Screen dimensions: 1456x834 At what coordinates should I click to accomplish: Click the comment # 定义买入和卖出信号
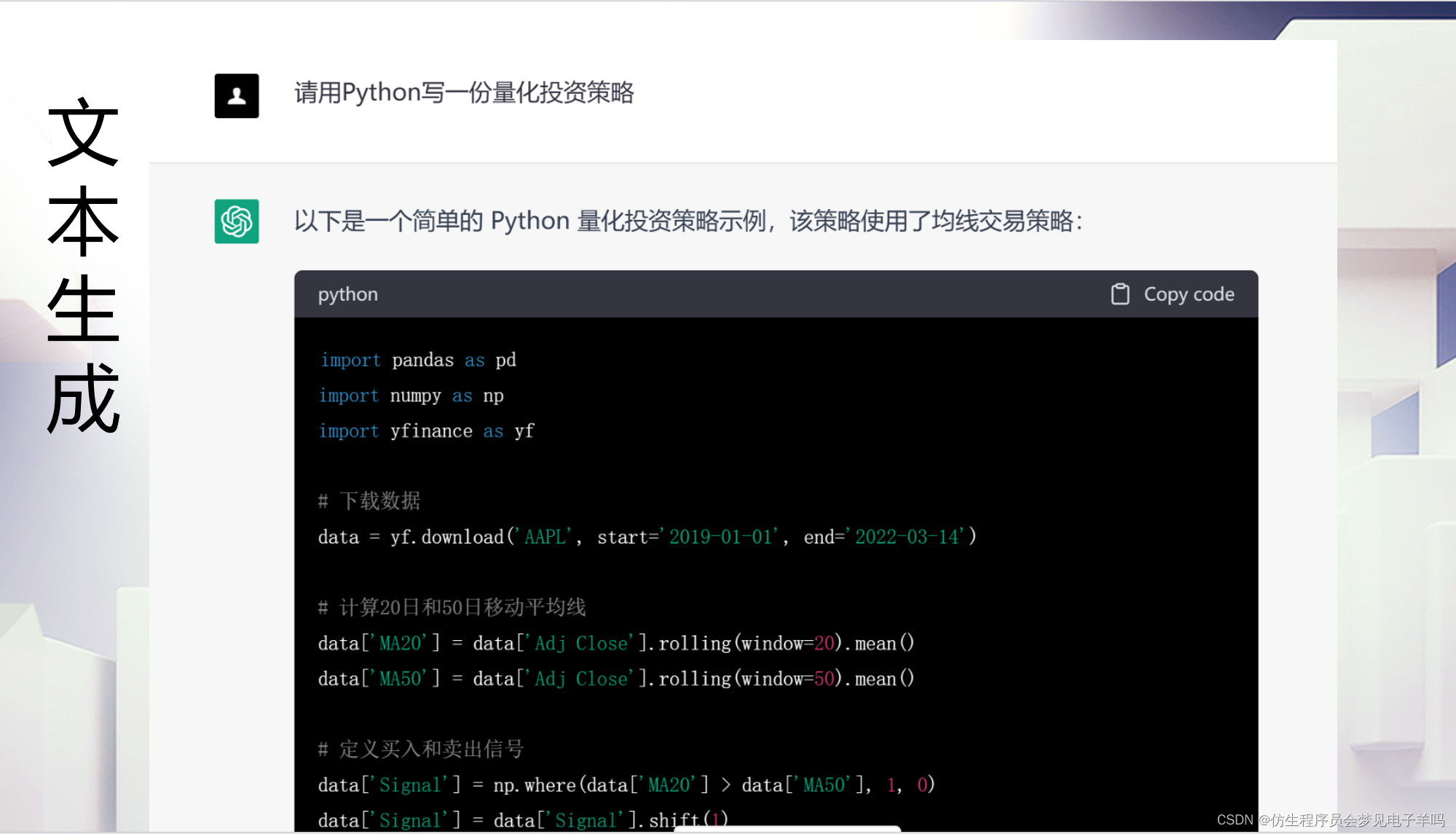[421, 749]
